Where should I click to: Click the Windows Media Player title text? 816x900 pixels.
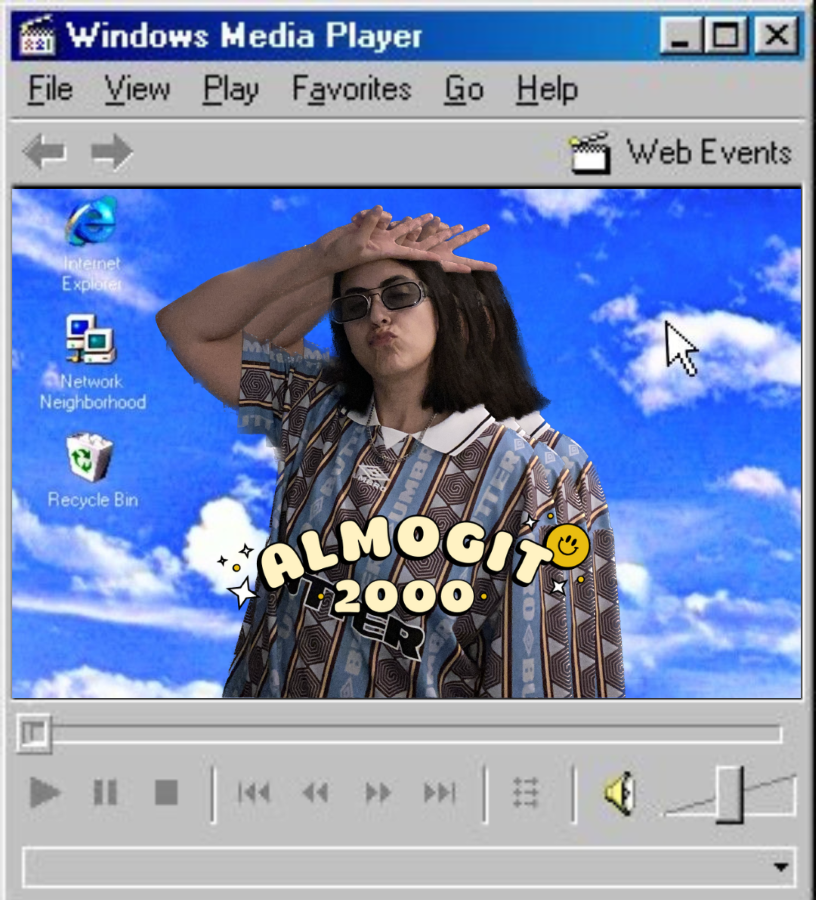tap(244, 36)
